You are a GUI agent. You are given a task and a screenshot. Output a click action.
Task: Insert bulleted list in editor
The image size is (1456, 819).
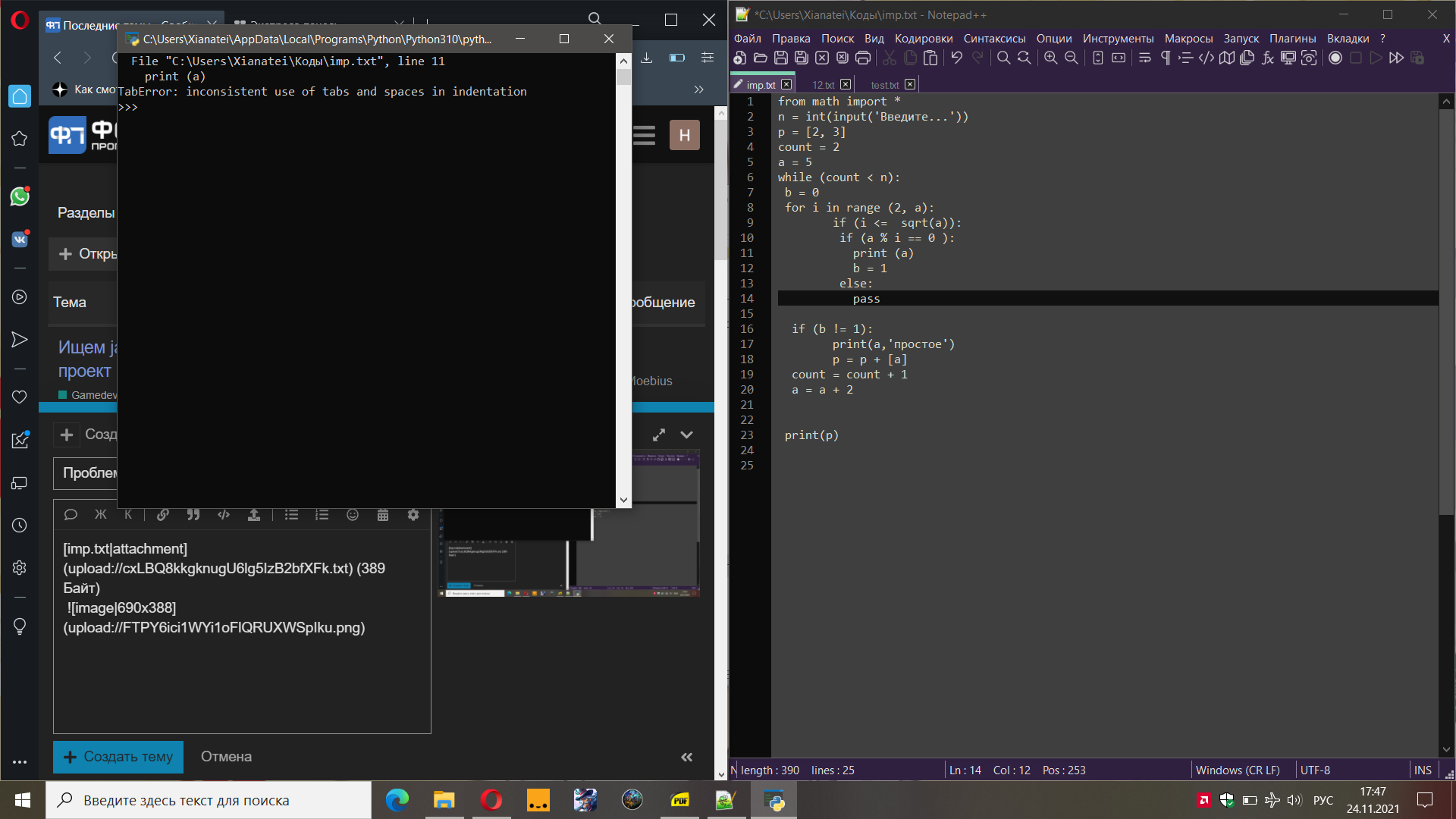click(291, 515)
